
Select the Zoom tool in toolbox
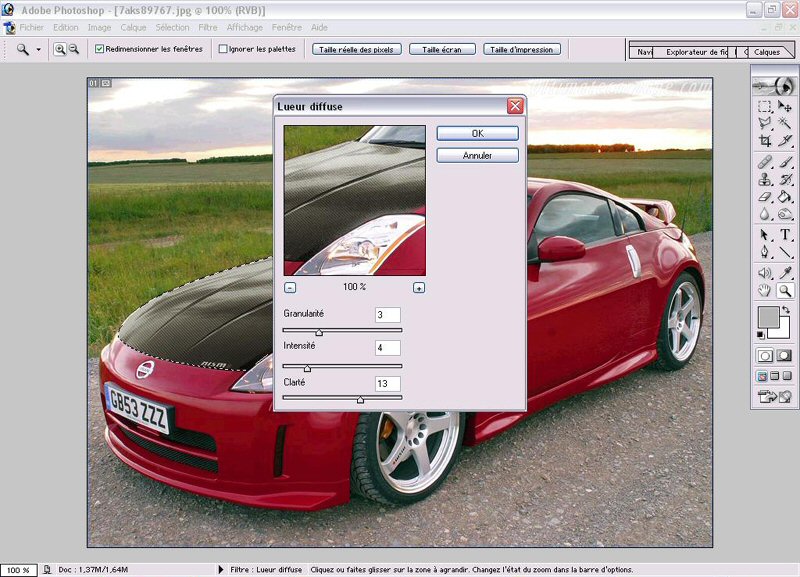click(785, 291)
